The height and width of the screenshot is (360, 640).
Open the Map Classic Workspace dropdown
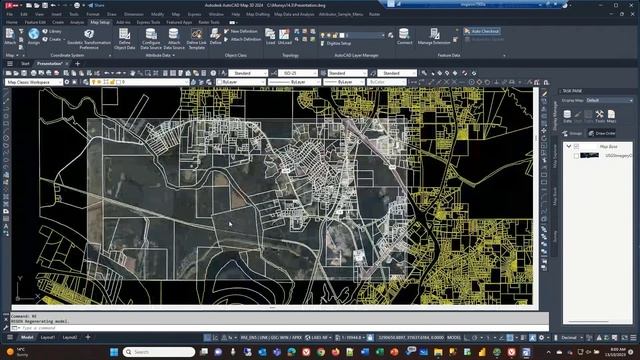point(33,82)
